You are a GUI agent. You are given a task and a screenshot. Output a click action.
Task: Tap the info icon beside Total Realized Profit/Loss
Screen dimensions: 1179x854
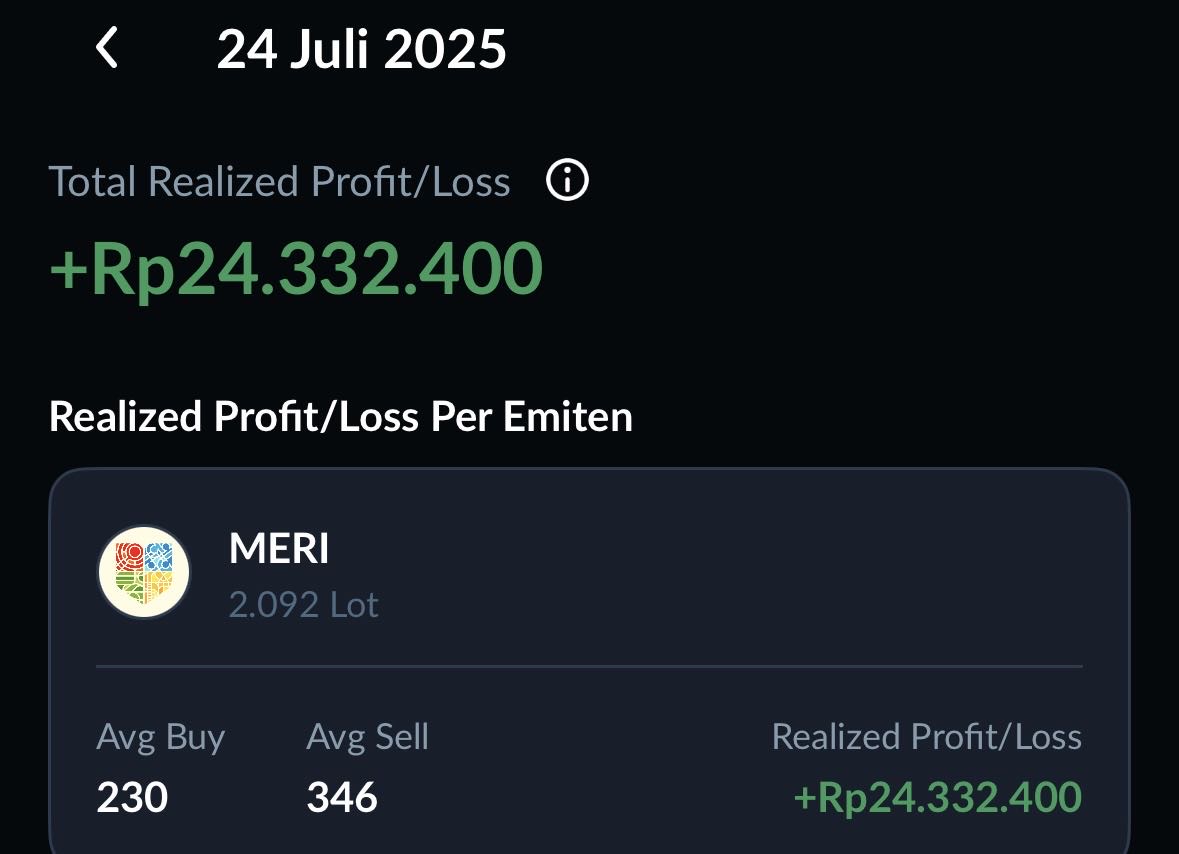tap(566, 181)
